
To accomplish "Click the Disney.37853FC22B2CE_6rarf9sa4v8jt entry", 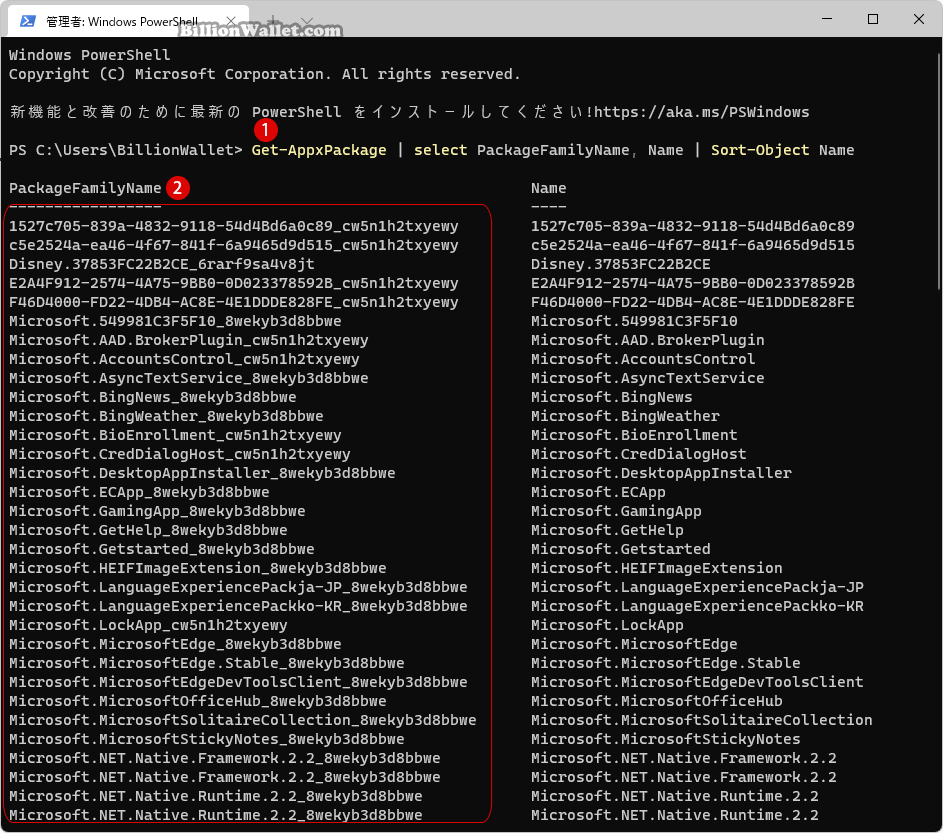I will [x=162, y=264].
